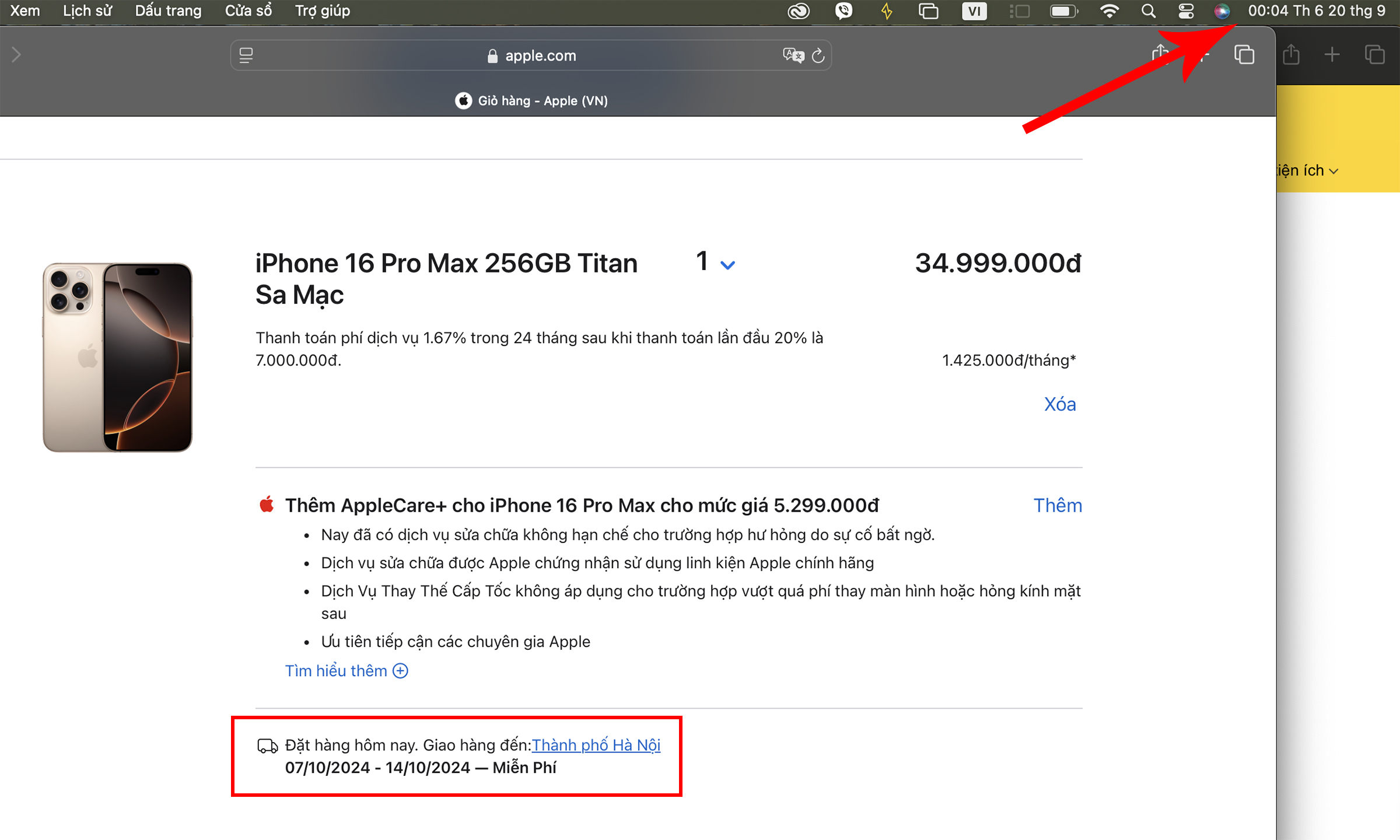The image size is (1400, 840).
Task: Remove the item with Xóa
Action: click(1060, 404)
